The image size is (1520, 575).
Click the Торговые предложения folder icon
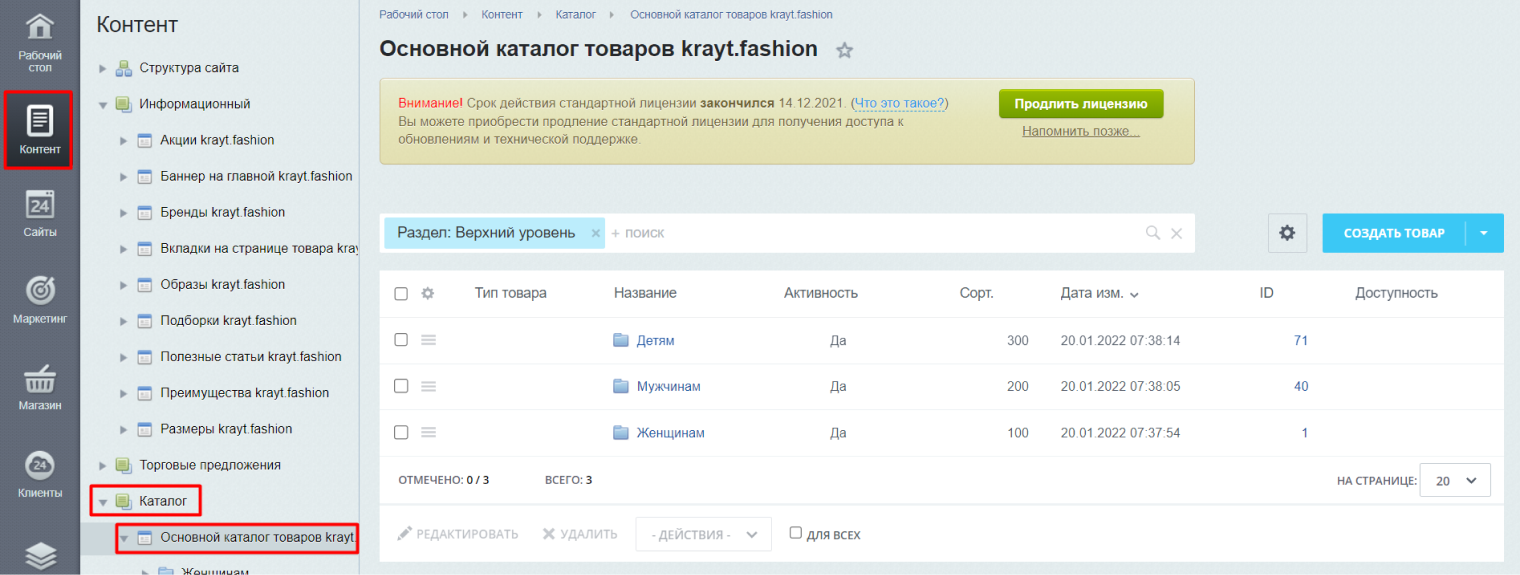click(124, 465)
